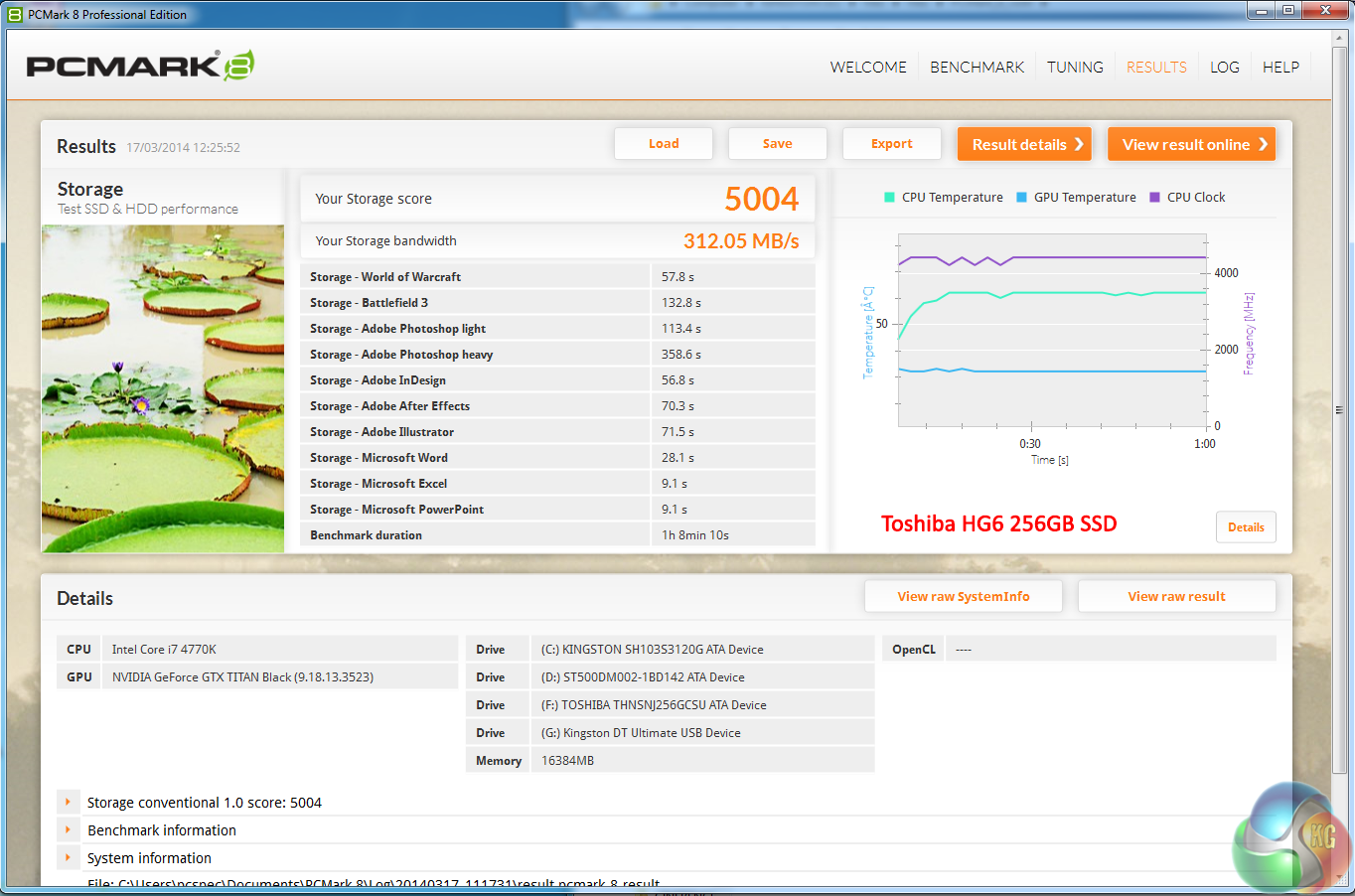Go to the LOG tab
The width and height of the screenshot is (1355, 896).
[x=1225, y=68]
